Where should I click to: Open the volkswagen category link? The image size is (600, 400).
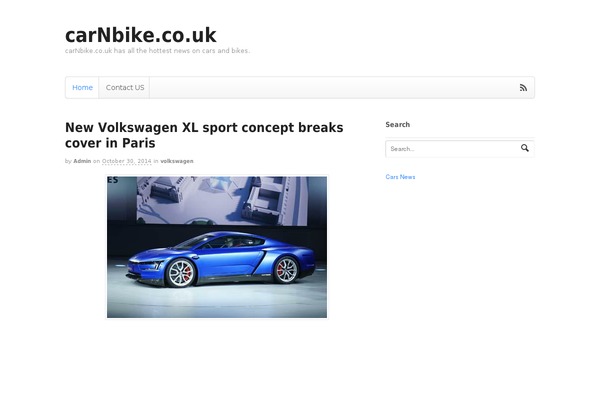click(177, 161)
